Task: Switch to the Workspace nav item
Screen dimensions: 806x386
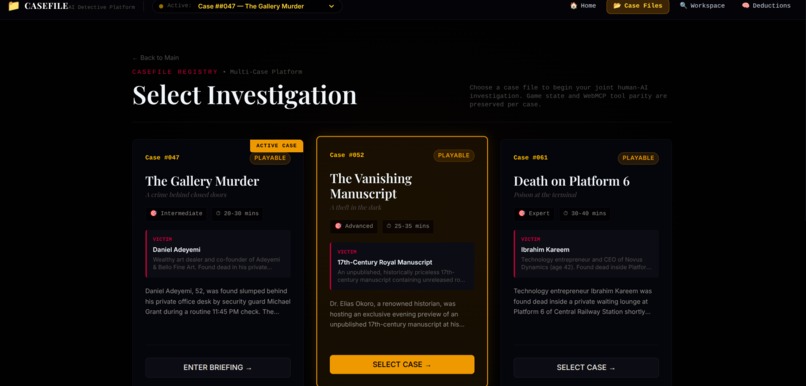Action: coord(702,6)
